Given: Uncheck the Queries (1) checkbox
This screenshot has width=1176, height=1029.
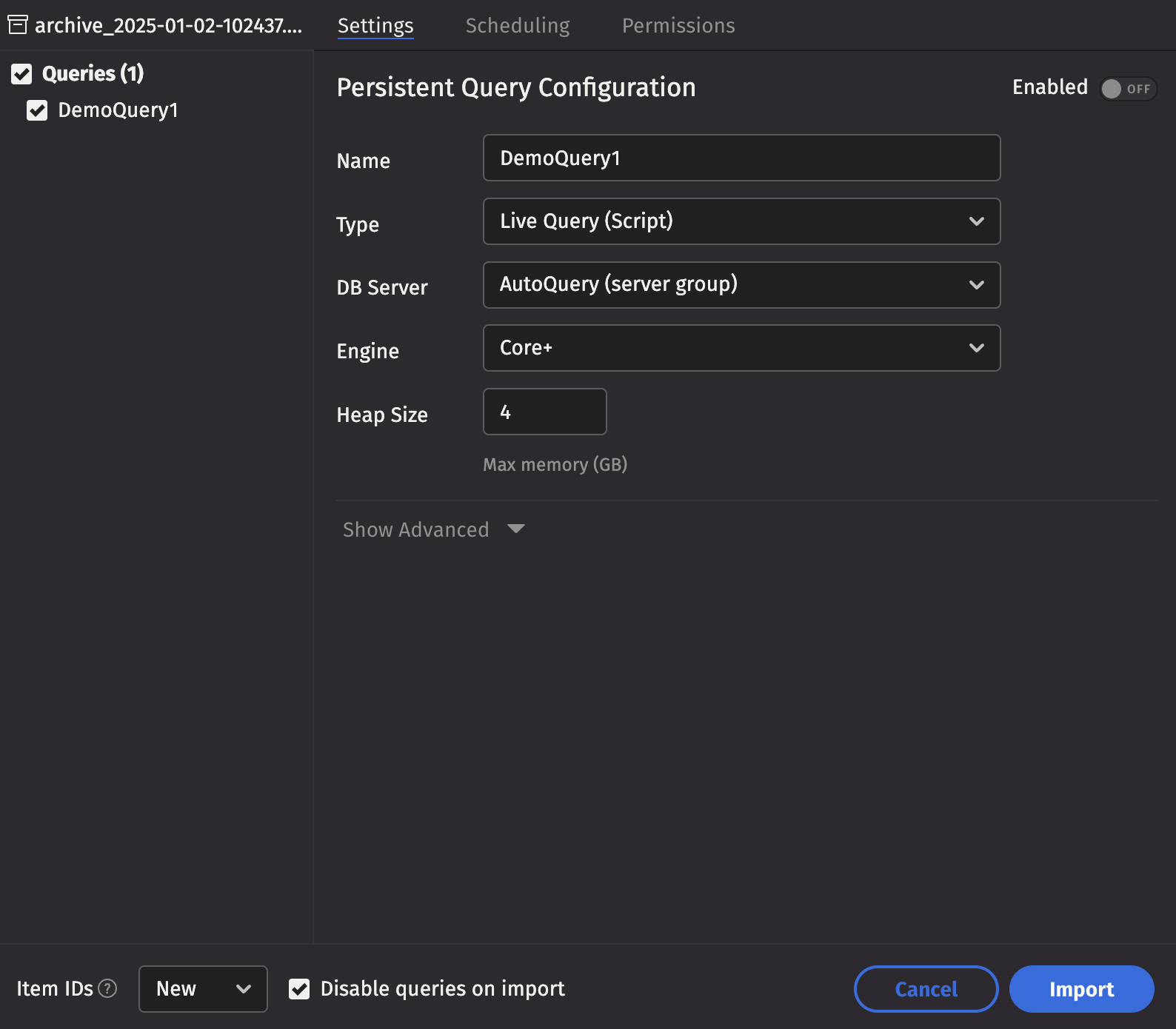Looking at the screenshot, I should click(x=21, y=74).
